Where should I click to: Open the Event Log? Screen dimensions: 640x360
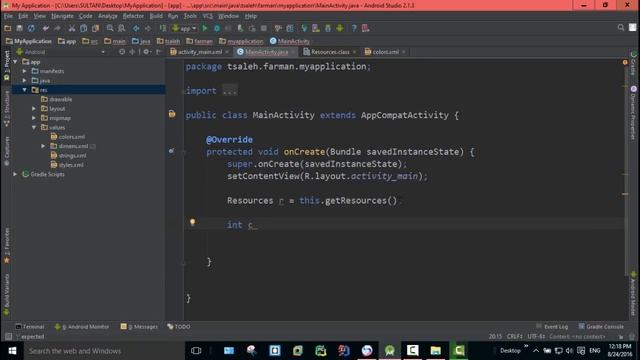coord(552,327)
